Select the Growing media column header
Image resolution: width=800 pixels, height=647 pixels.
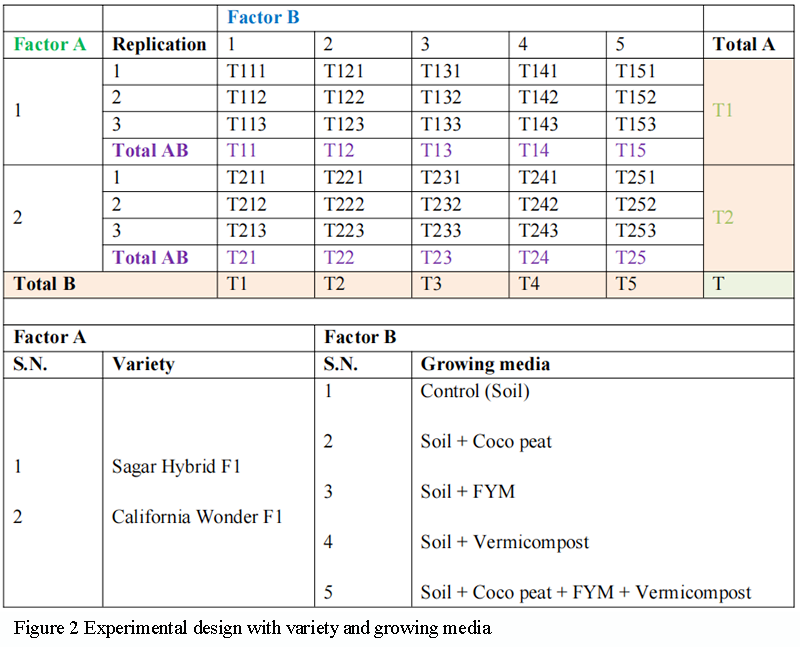coord(485,364)
